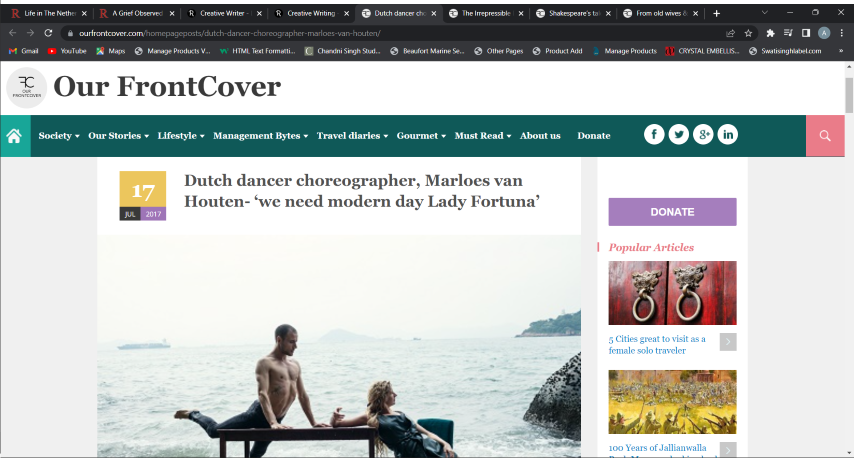854x458 pixels.
Task: Show more bookmarks chevron
Action: pyautogui.click(x=841, y=51)
